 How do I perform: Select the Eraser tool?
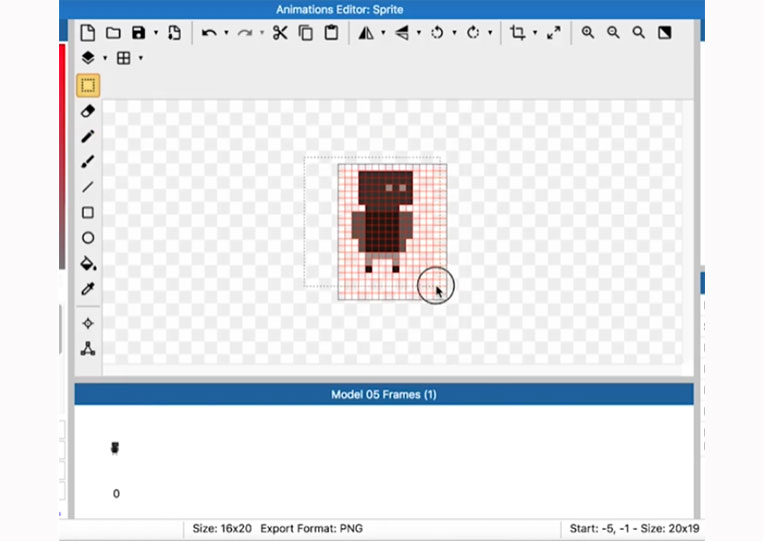[x=88, y=111]
